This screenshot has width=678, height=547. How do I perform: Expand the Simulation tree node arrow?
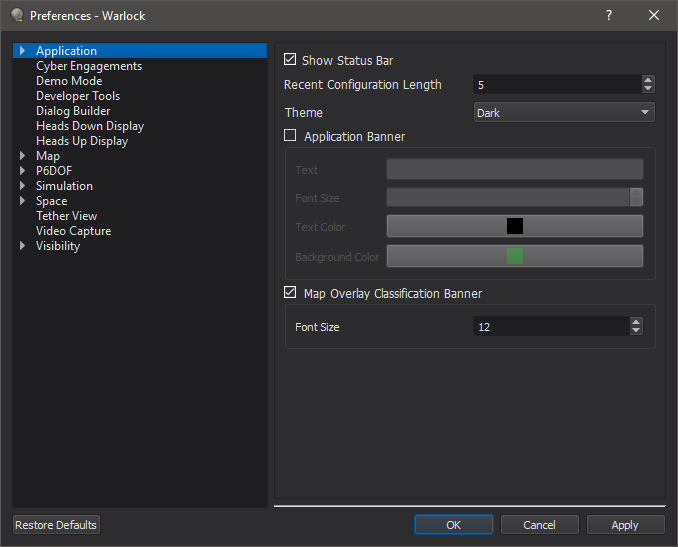pos(22,186)
